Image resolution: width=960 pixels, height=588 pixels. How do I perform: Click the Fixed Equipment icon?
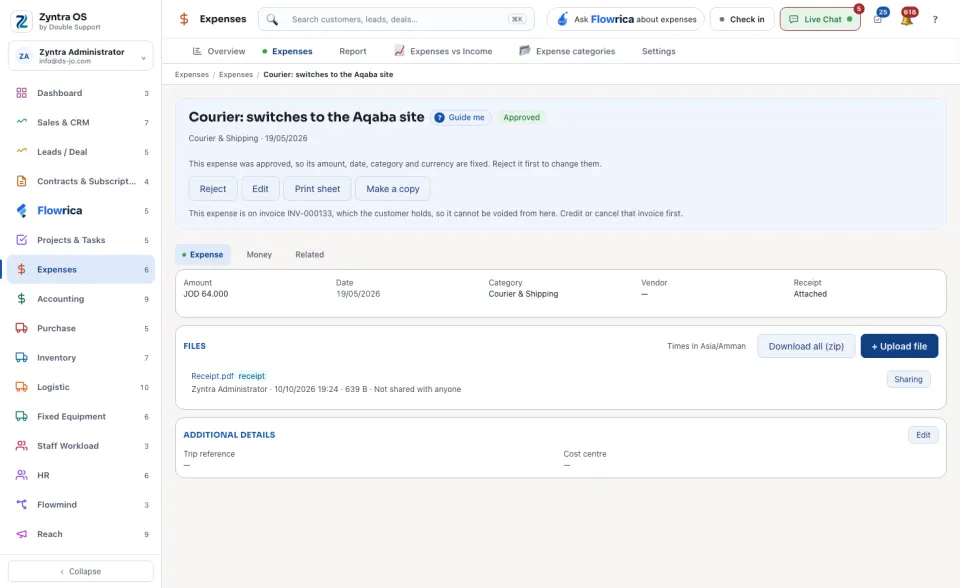21,416
